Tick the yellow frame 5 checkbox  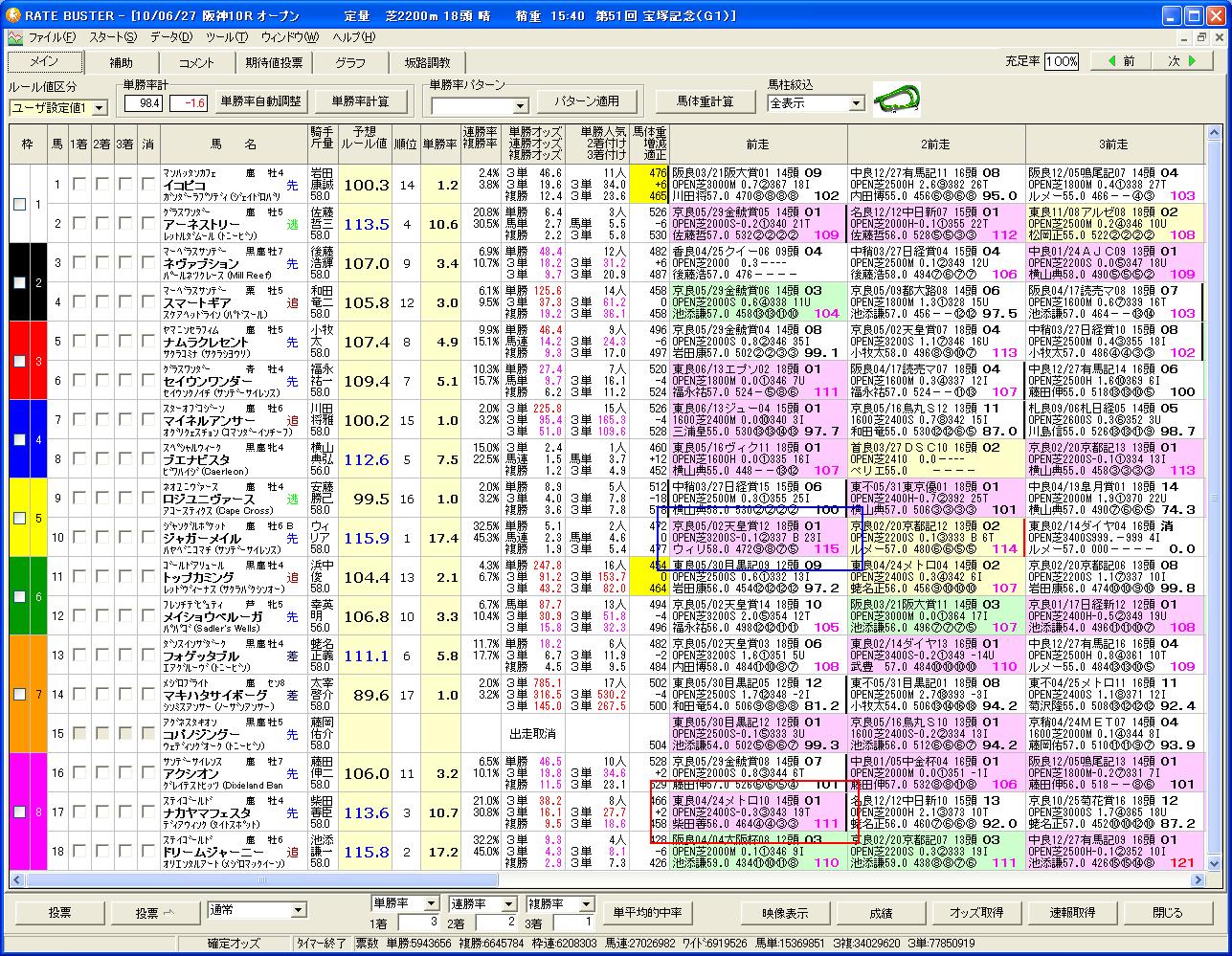point(20,518)
